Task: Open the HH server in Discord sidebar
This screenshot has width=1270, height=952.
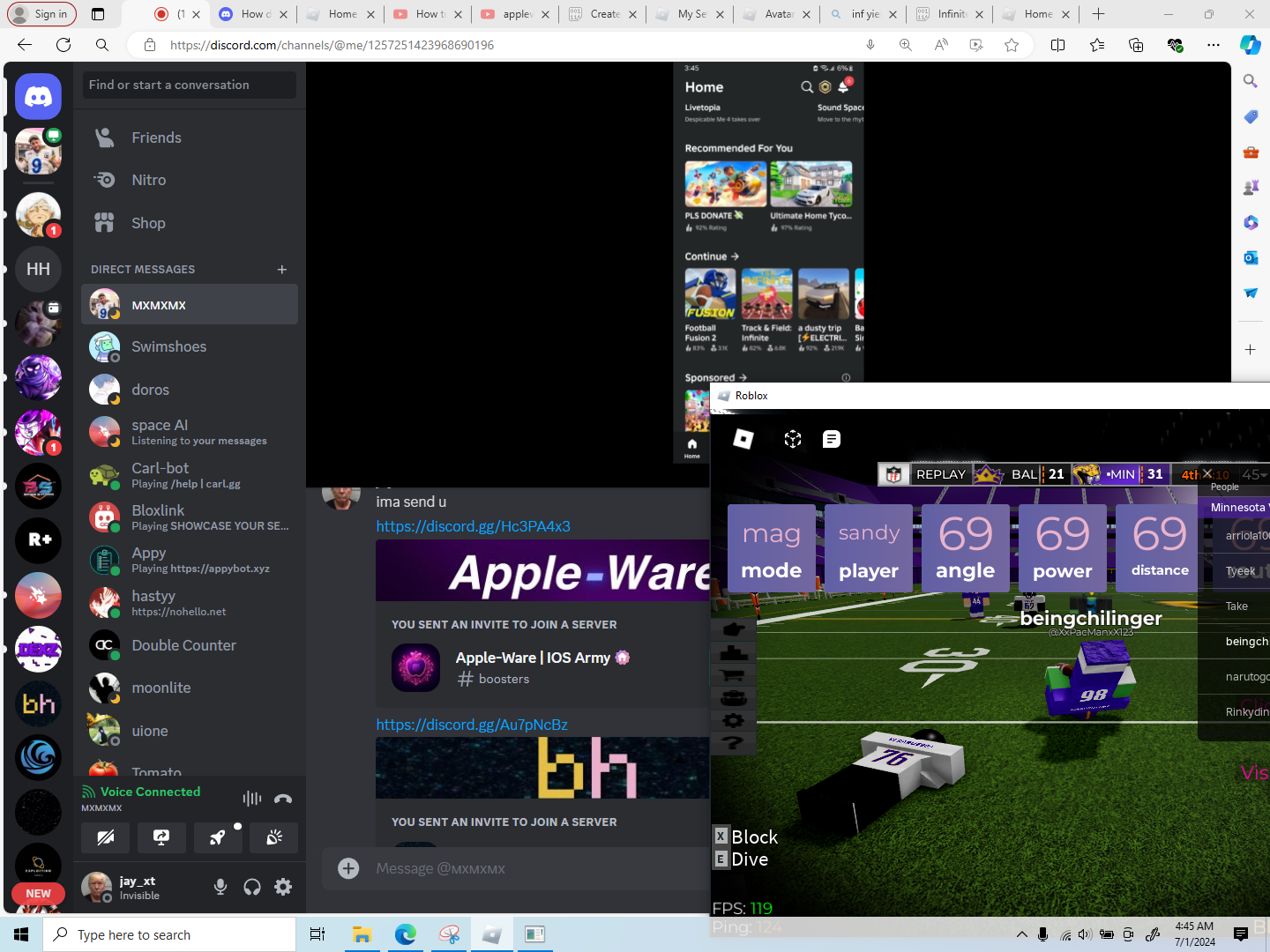Action: pos(38,269)
